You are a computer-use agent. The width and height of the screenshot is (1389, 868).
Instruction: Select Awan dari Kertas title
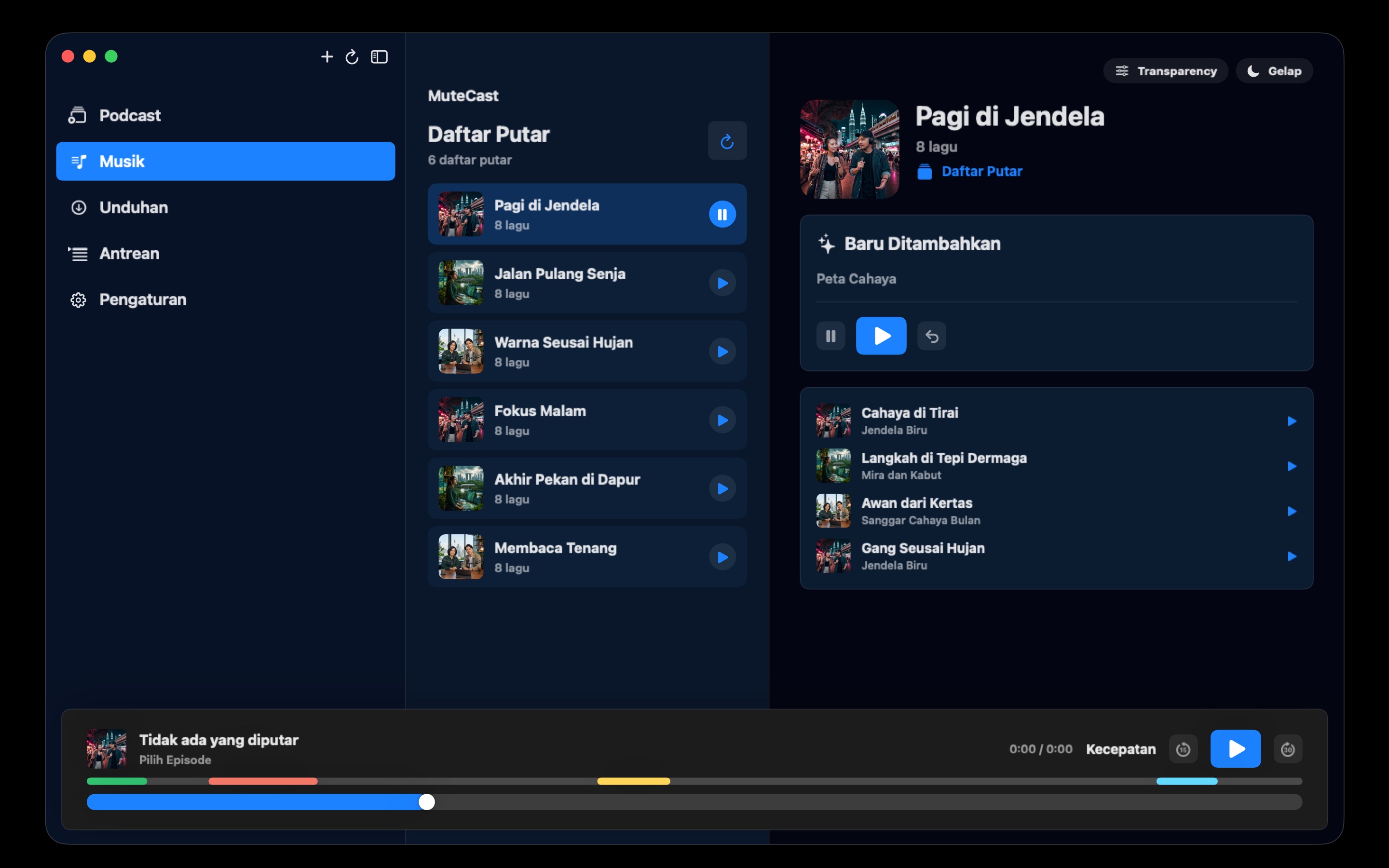[x=917, y=503]
